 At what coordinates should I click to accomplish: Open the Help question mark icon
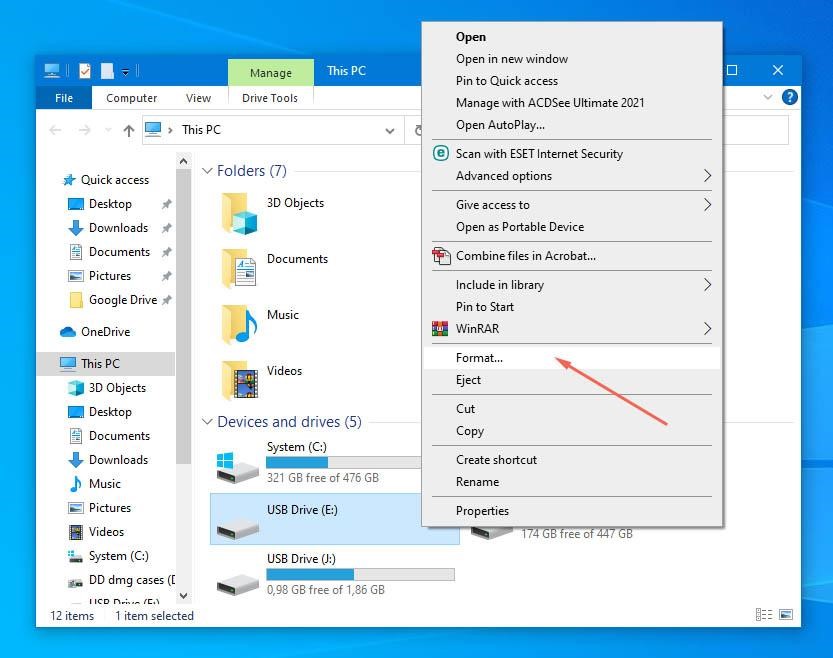coord(789,97)
